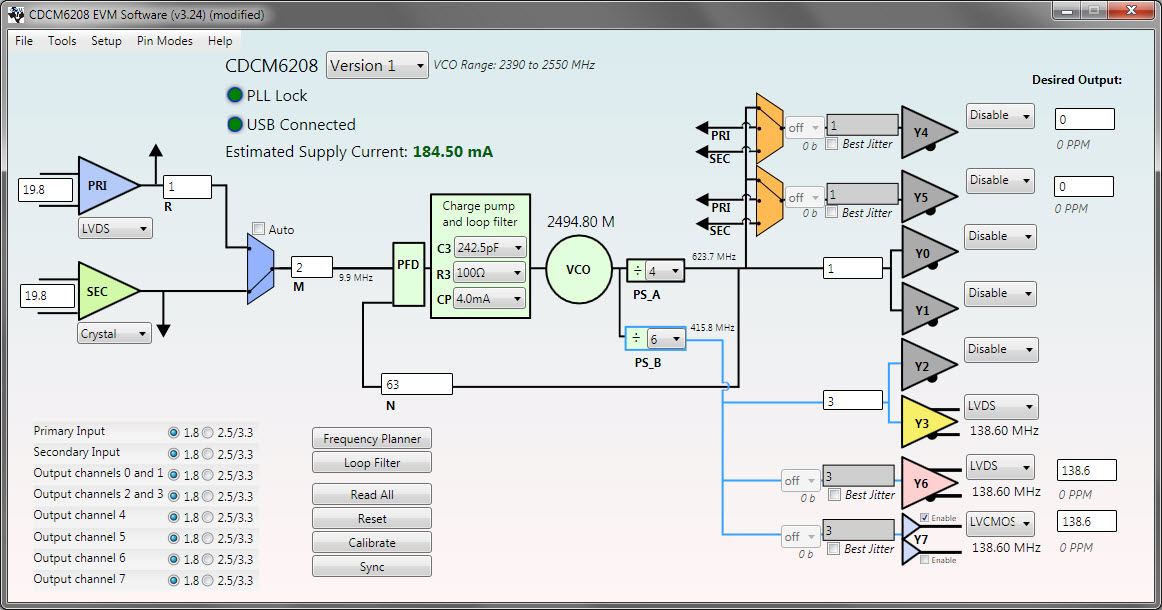Check Best Jitter for Y7
Screen dimensions: 1162x610
[834, 548]
